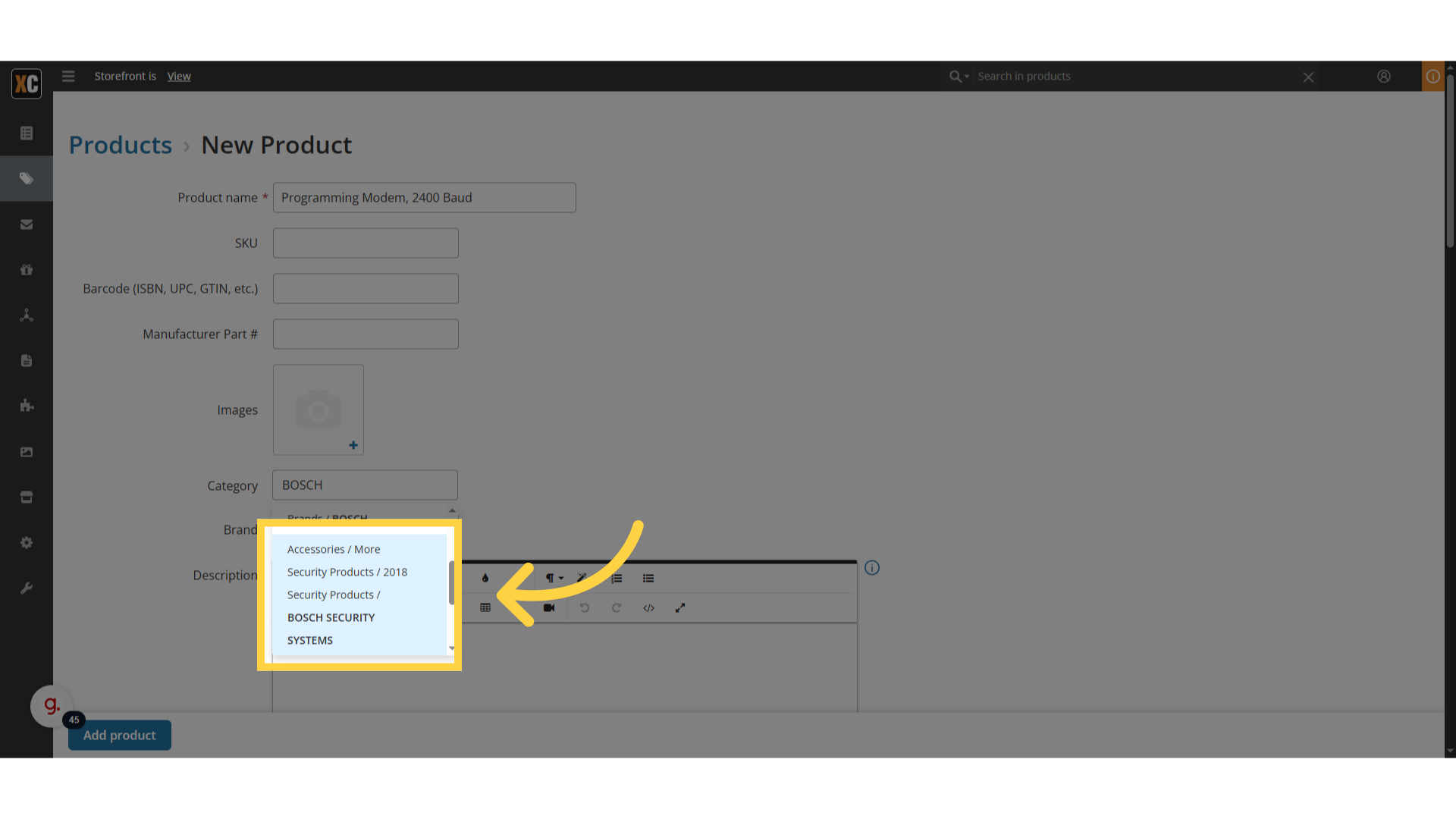Open the puzzle piece add-ons icon
Image resolution: width=1456 pixels, height=819 pixels.
pos(27,406)
